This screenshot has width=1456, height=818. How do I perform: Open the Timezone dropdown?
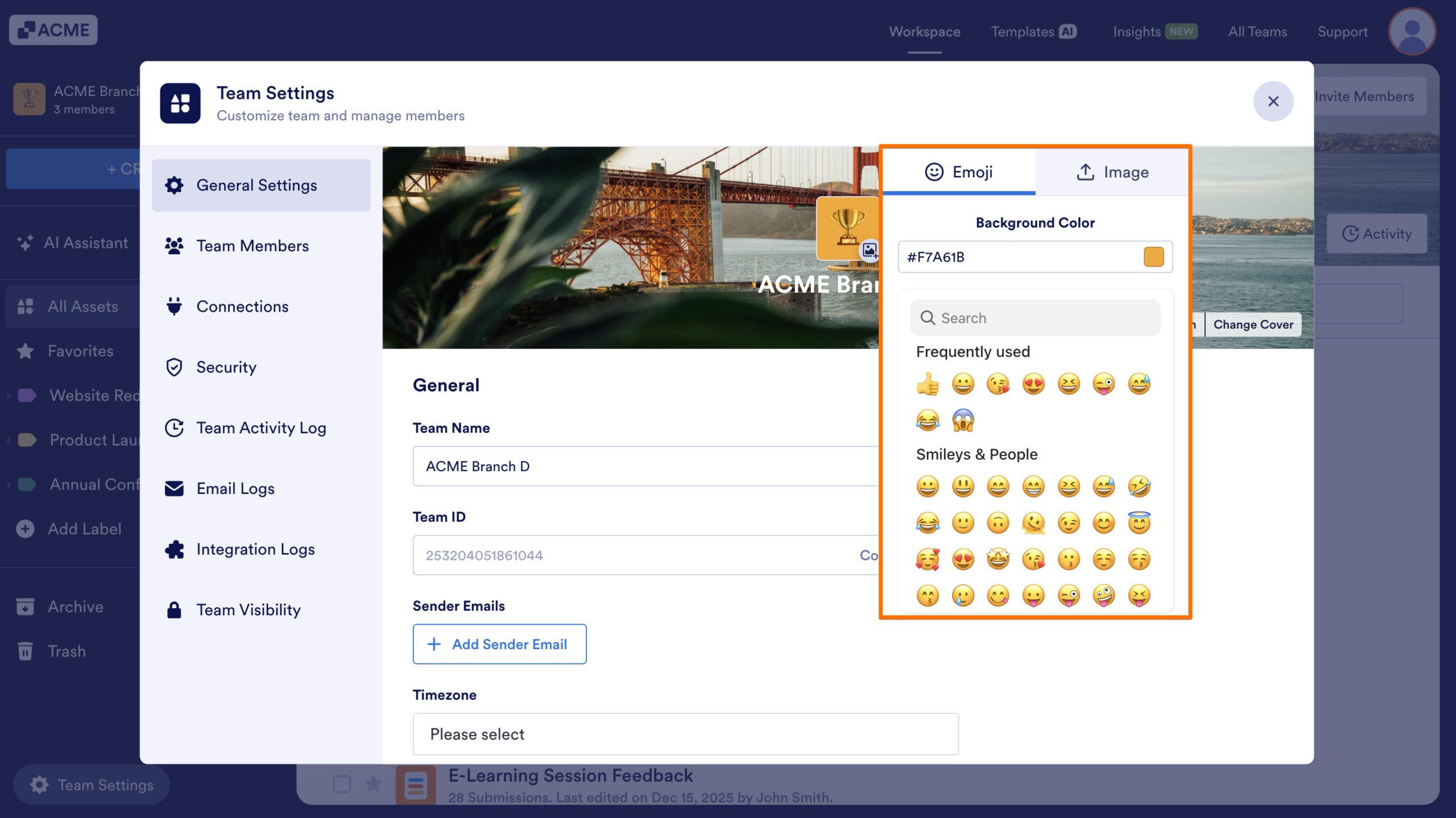[x=685, y=734]
